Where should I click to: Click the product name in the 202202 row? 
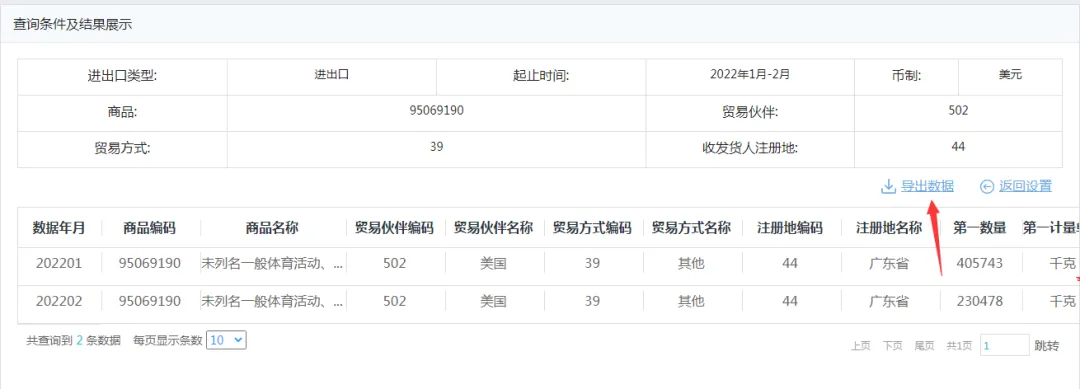click(273, 302)
